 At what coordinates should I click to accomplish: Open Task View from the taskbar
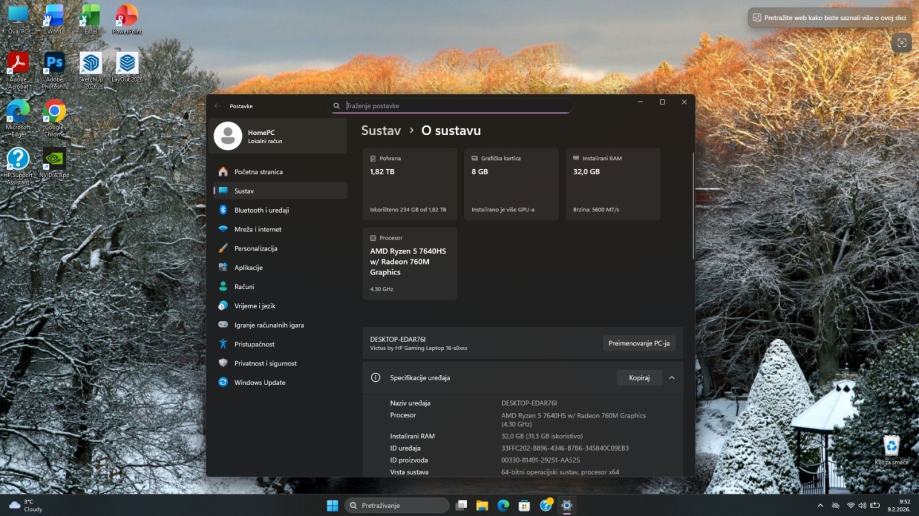pyautogui.click(x=461, y=505)
